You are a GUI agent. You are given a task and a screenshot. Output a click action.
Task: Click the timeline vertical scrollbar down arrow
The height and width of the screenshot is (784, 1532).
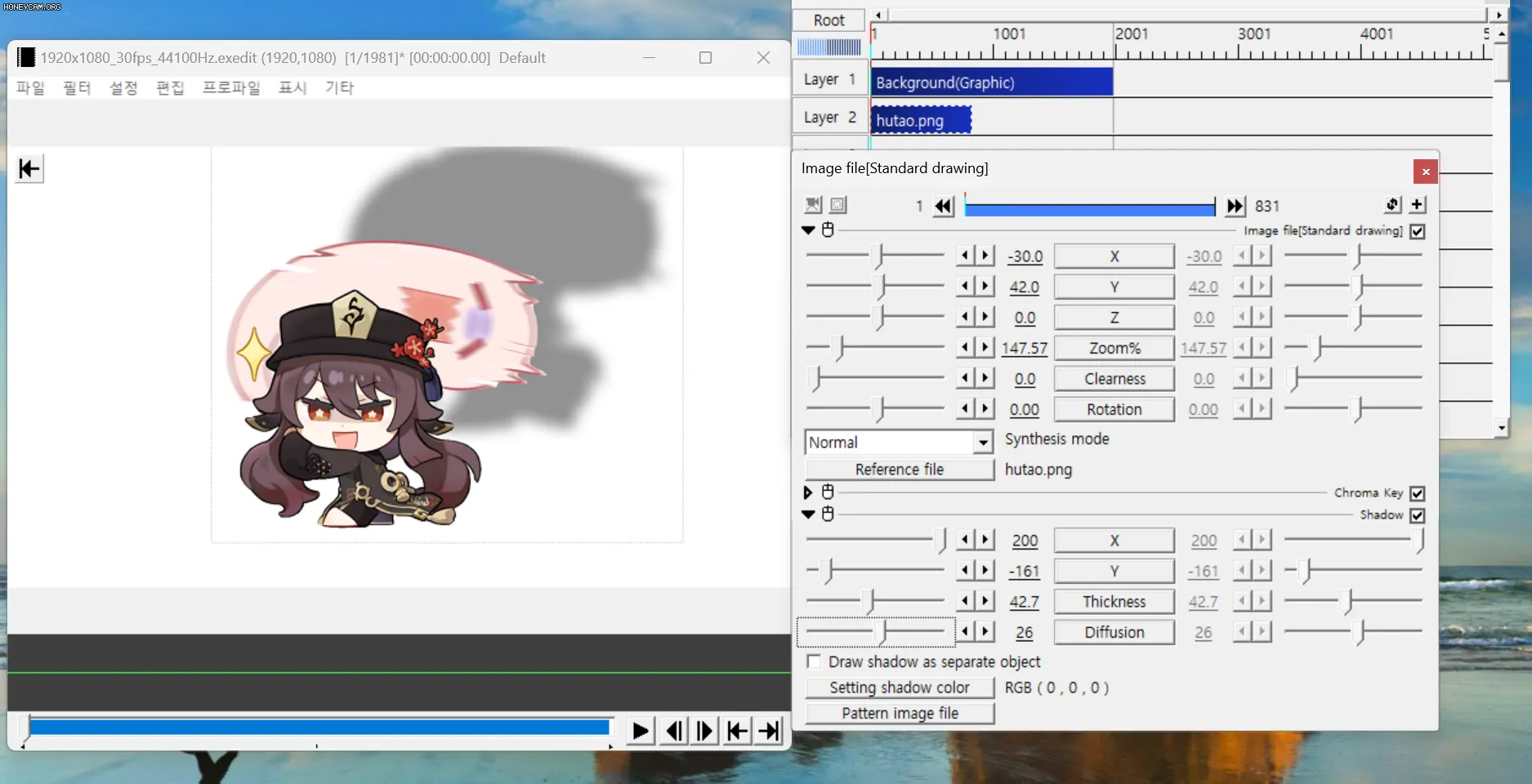click(x=1501, y=427)
